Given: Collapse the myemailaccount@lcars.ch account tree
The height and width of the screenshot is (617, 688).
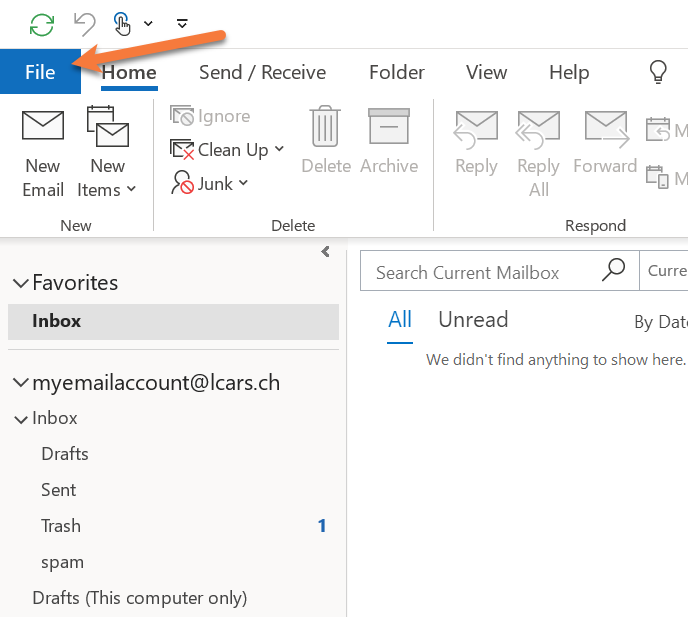Looking at the screenshot, I should [x=20, y=383].
